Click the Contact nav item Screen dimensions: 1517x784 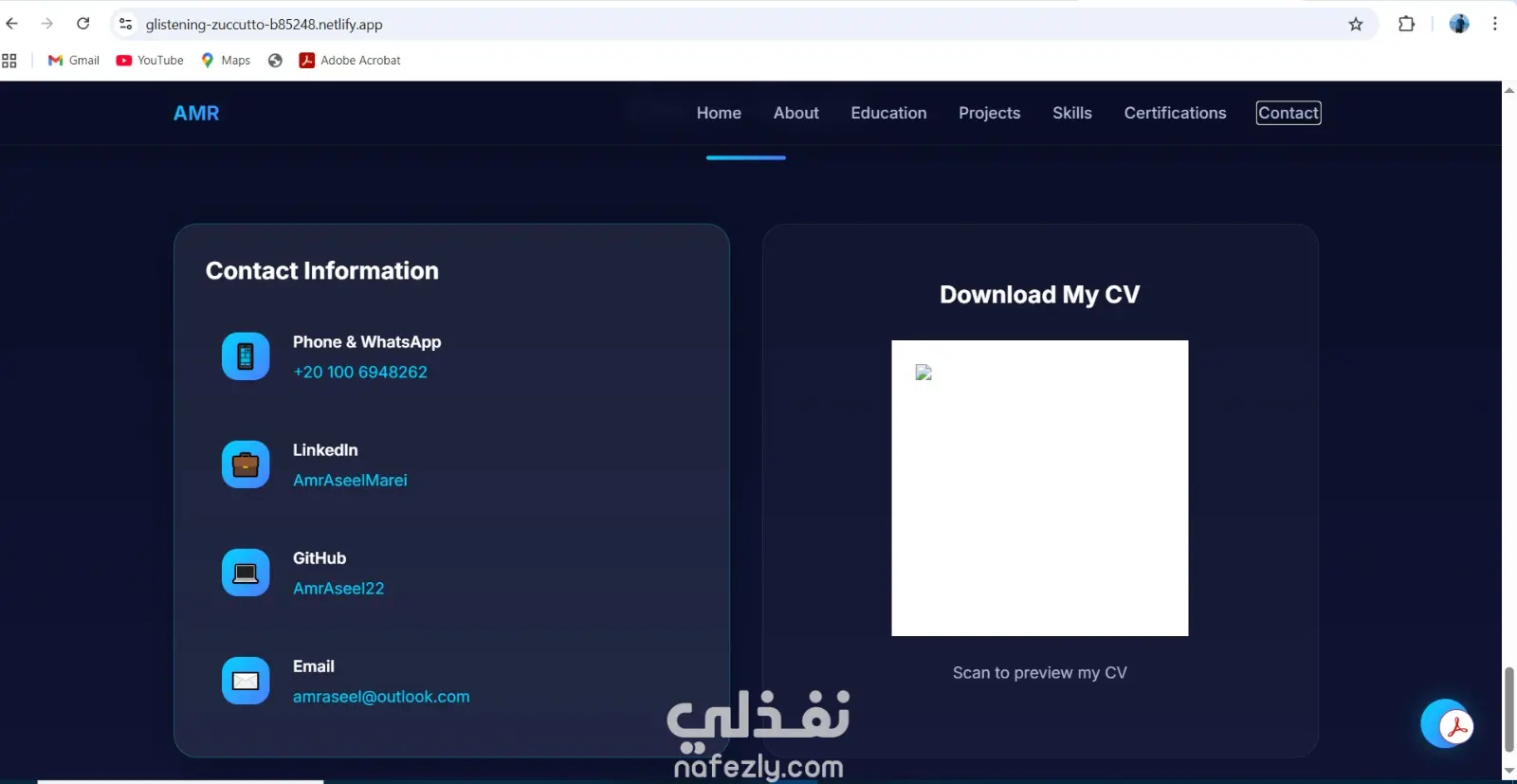pos(1289,113)
